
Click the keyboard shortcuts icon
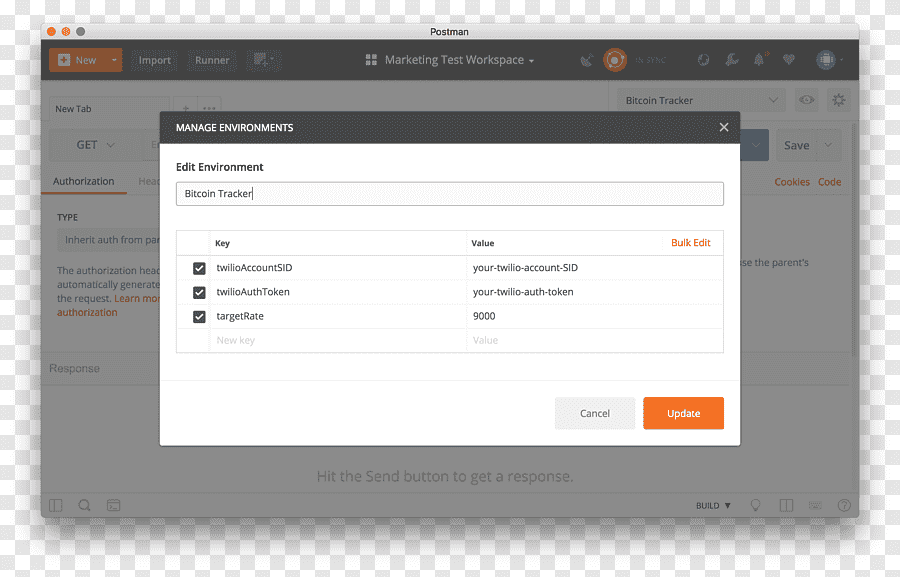click(x=815, y=505)
